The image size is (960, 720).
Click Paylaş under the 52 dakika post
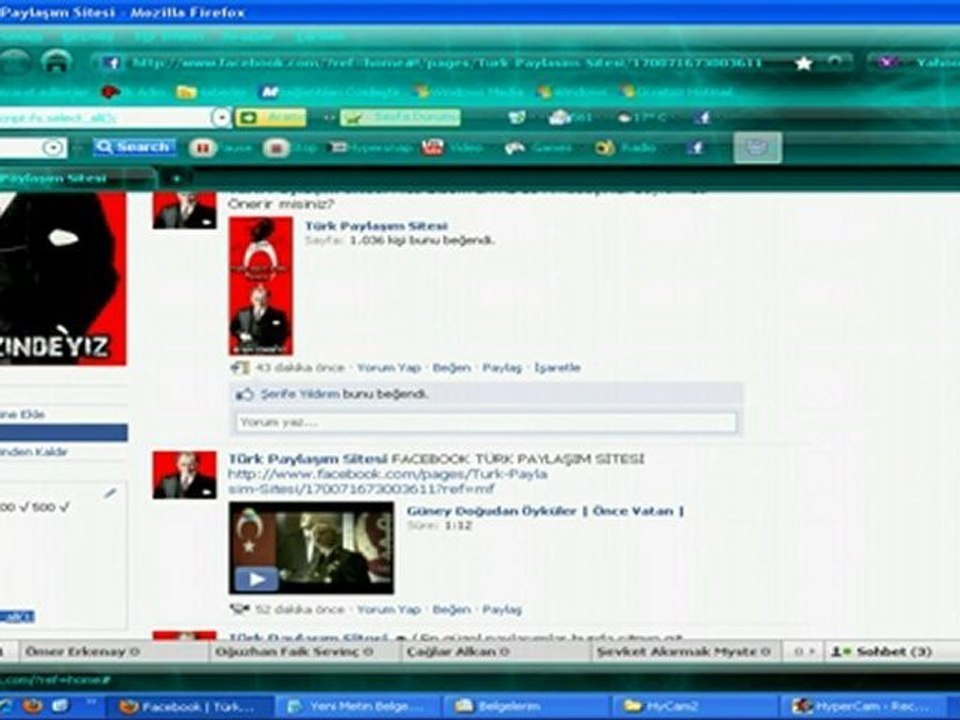(x=502, y=610)
